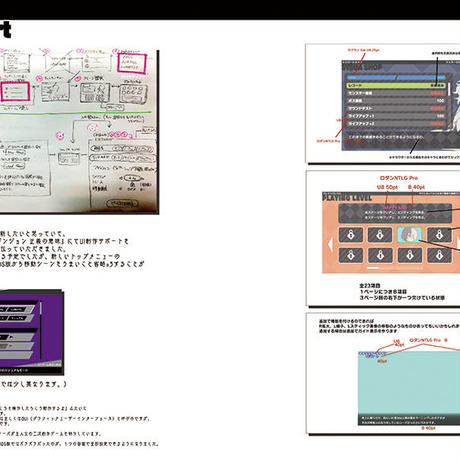This screenshot has height=460, width=460.
Task: Select the green highlighted row in the shop list
Action: pos(396,86)
